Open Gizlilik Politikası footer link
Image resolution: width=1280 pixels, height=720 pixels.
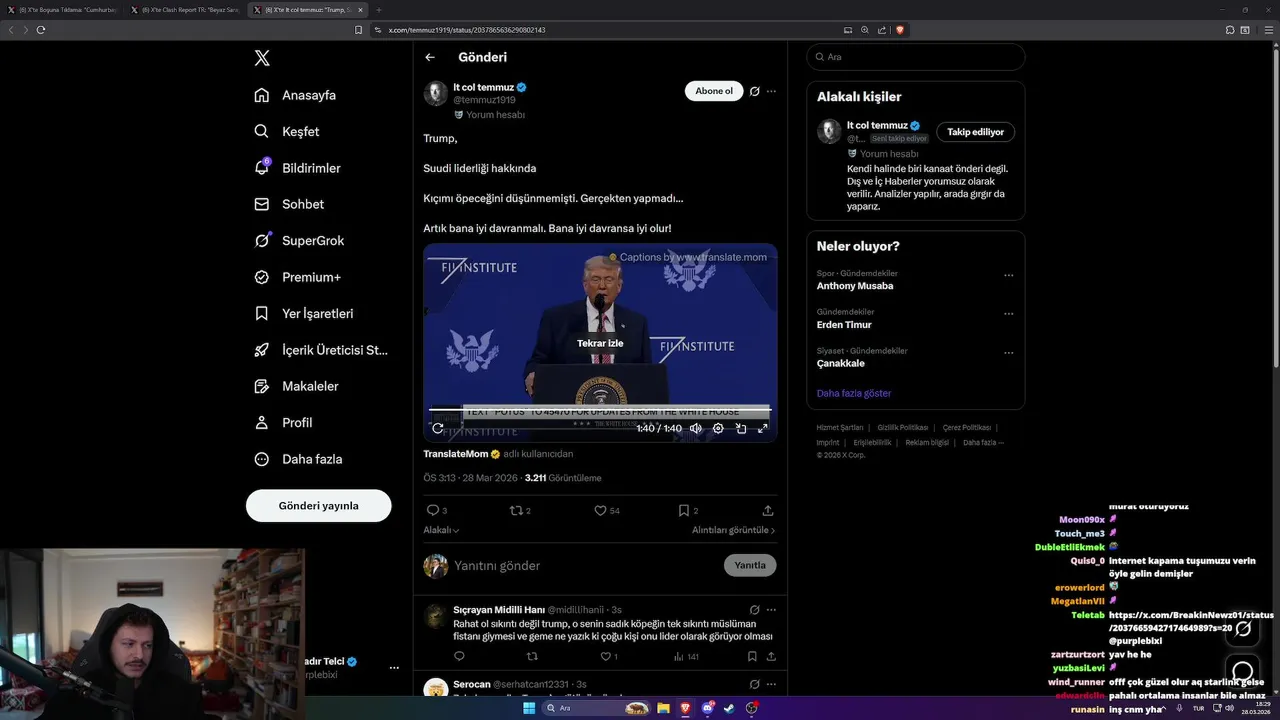[x=903, y=427]
